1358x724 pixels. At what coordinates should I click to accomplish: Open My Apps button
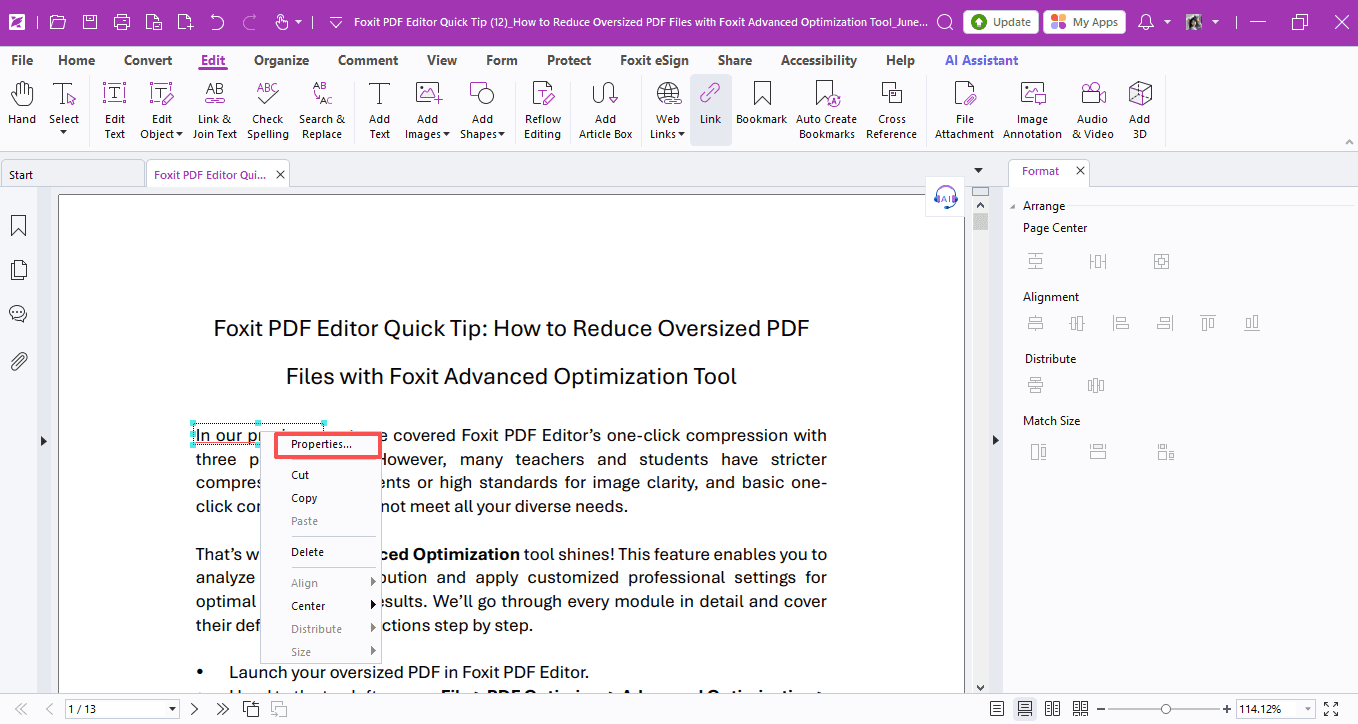pos(1084,22)
